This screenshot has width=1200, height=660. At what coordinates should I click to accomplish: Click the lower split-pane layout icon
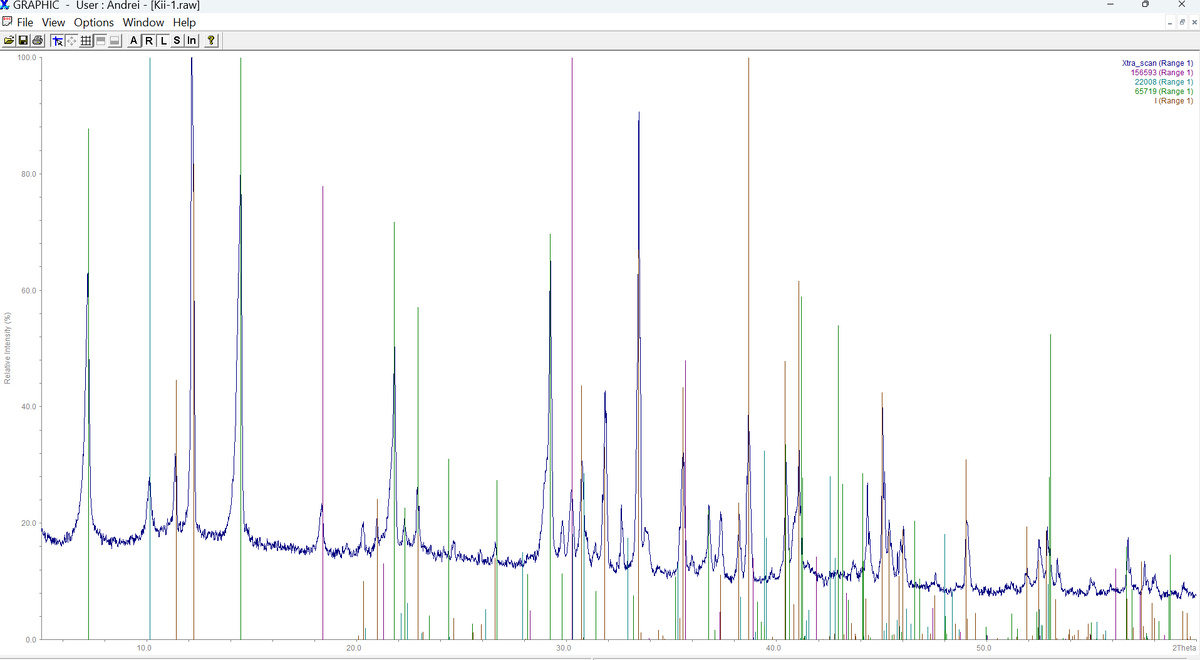point(115,41)
